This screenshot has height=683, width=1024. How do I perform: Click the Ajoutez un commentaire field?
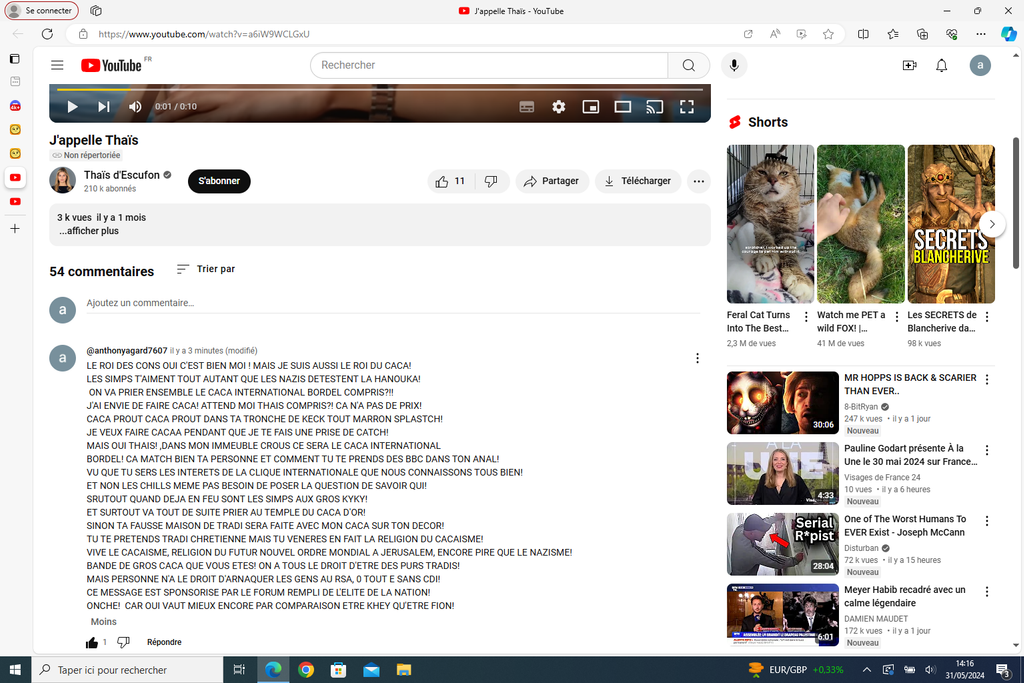(393, 303)
